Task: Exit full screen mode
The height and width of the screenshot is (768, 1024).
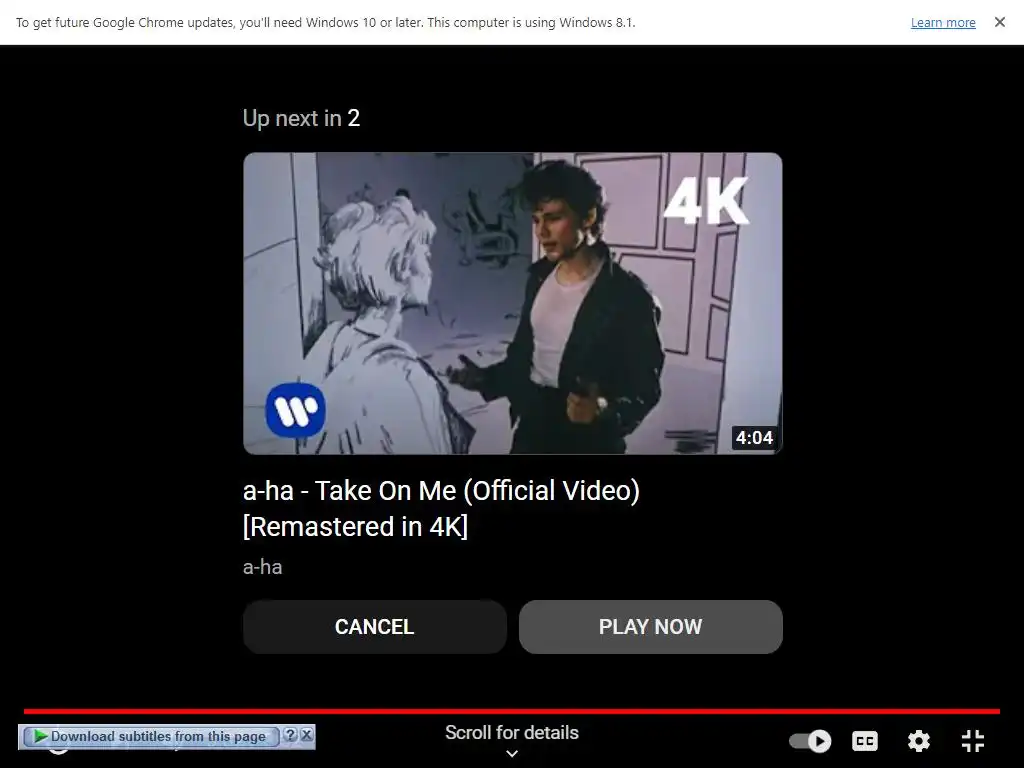Action: (x=973, y=741)
